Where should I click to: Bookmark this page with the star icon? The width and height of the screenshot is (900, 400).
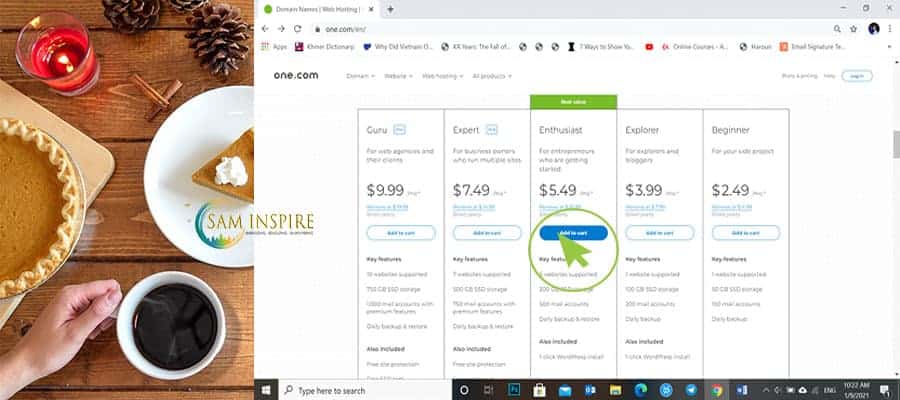coord(854,29)
